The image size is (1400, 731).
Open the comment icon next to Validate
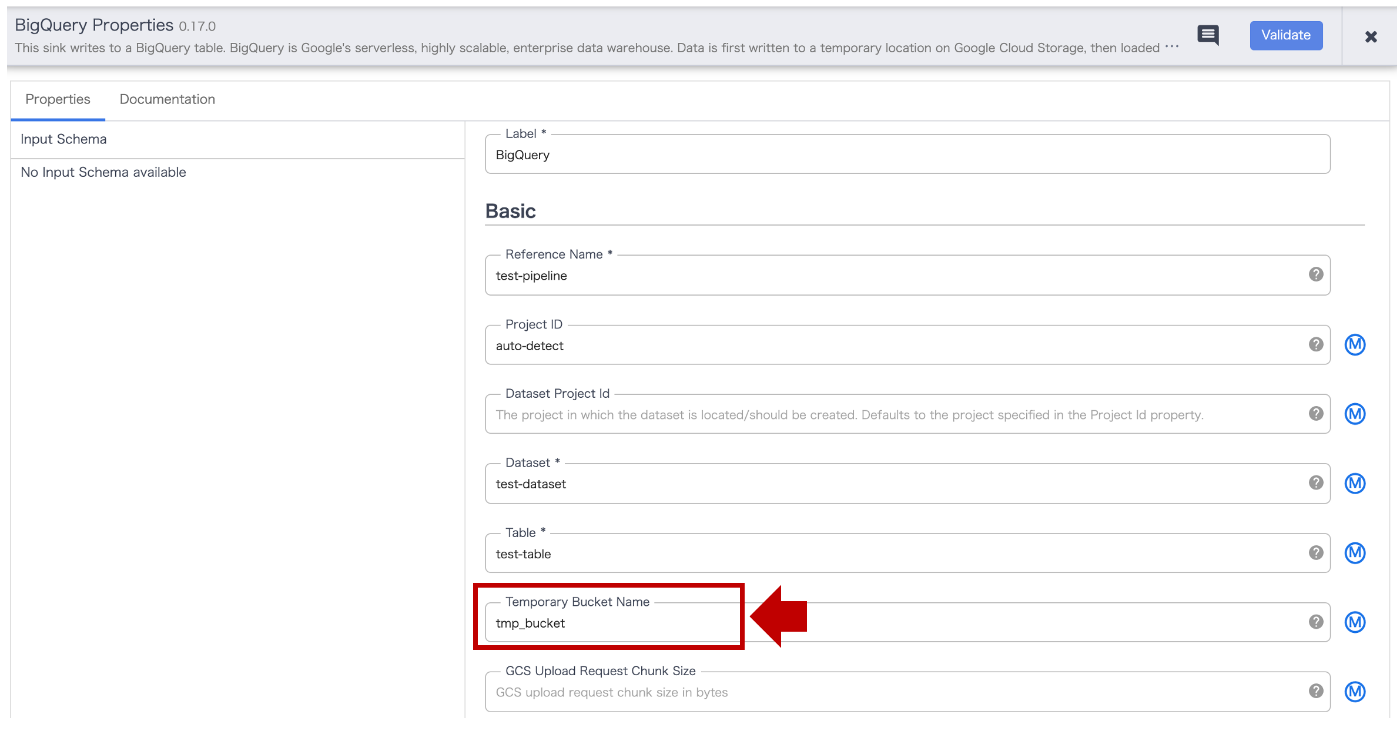click(x=1208, y=36)
